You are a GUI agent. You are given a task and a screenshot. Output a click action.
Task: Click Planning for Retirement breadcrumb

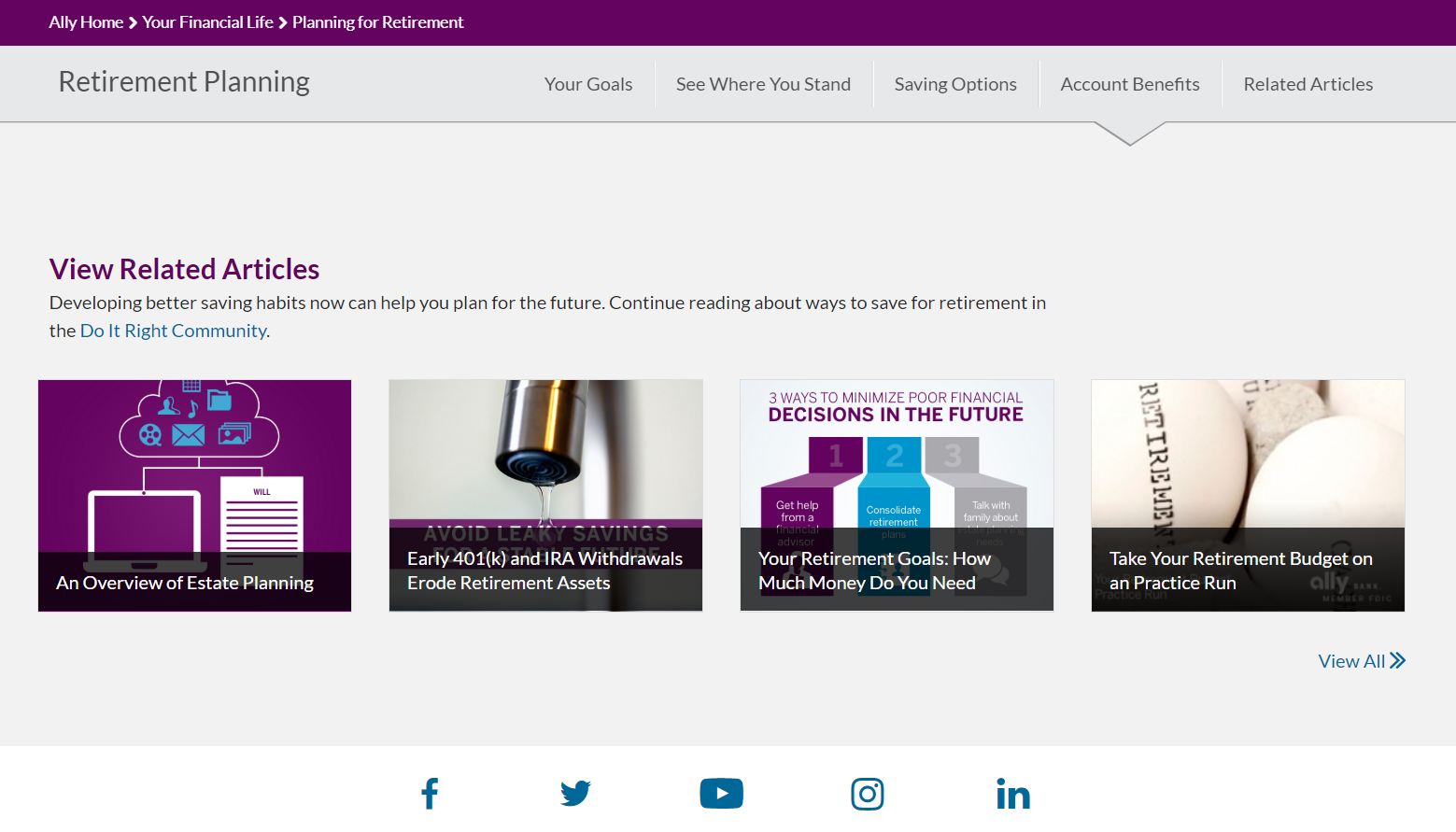click(x=377, y=22)
